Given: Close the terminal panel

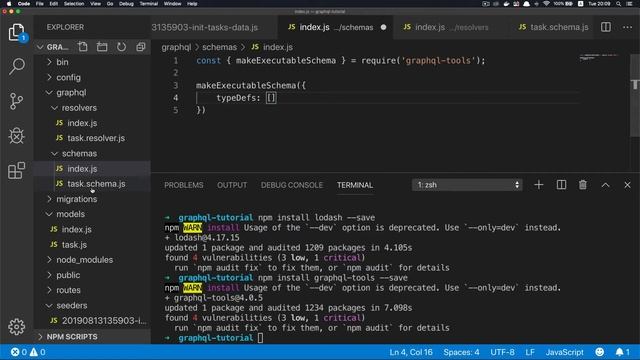Looking at the screenshot, I should pyautogui.click(x=627, y=185).
